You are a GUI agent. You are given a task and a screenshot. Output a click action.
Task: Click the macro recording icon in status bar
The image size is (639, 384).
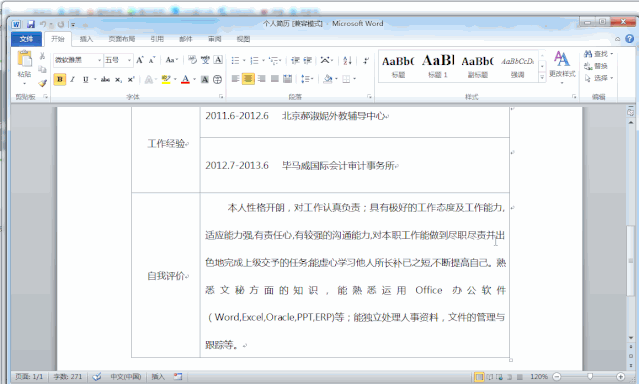[x=178, y=377]
